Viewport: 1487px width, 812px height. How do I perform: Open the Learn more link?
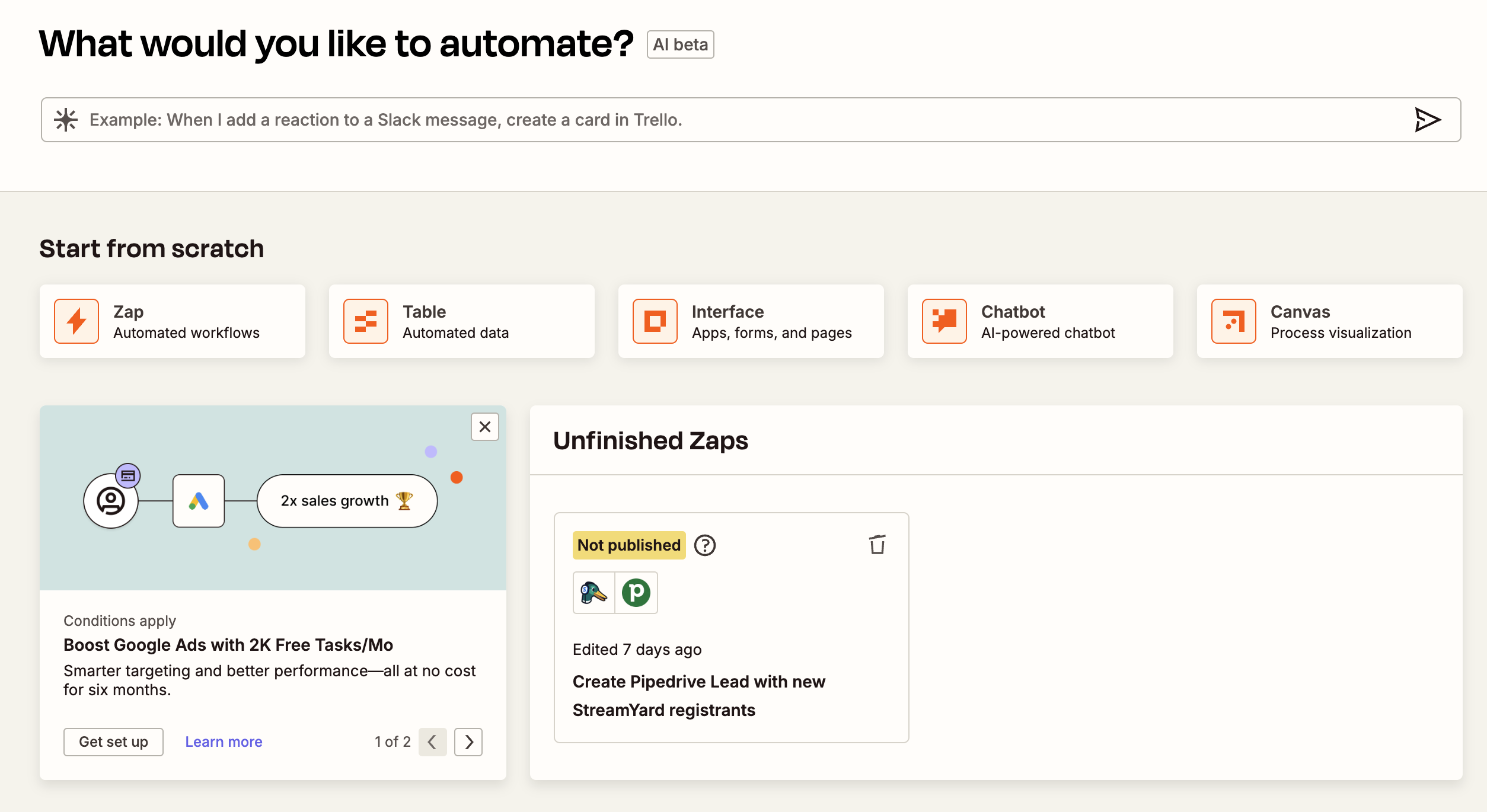224,741
